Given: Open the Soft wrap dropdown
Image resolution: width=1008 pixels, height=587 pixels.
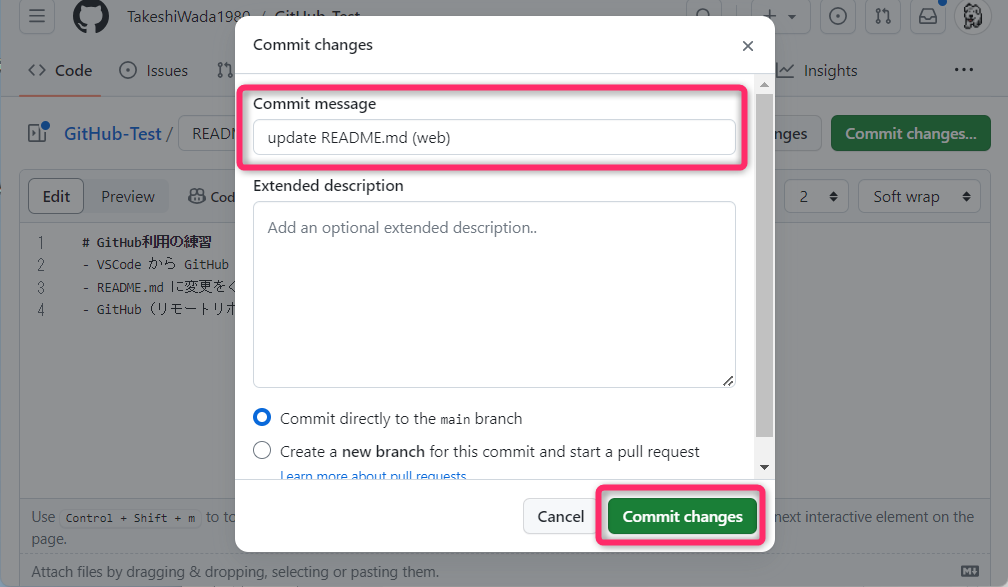Looking at the screenshot, I should [x=919, y=197].
